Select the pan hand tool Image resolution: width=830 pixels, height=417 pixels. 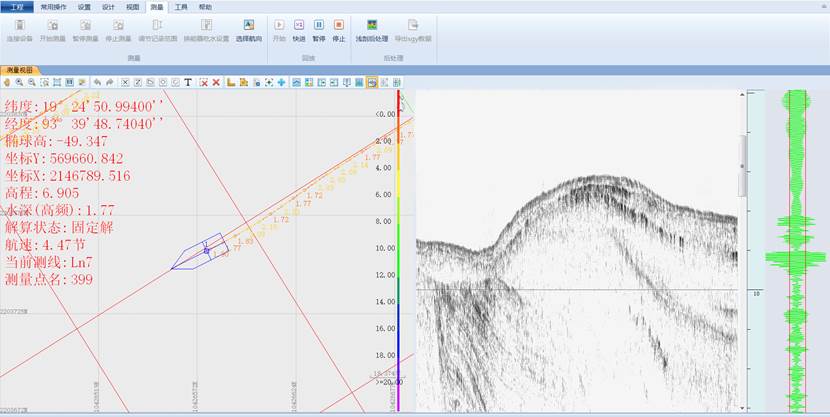pos(7,82)
